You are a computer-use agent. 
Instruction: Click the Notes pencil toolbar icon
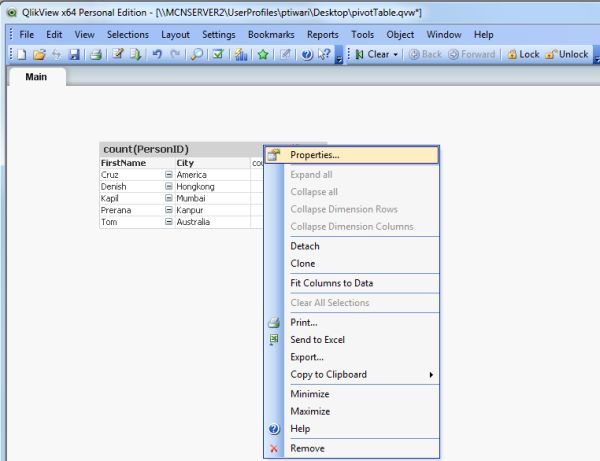point(285,54)
